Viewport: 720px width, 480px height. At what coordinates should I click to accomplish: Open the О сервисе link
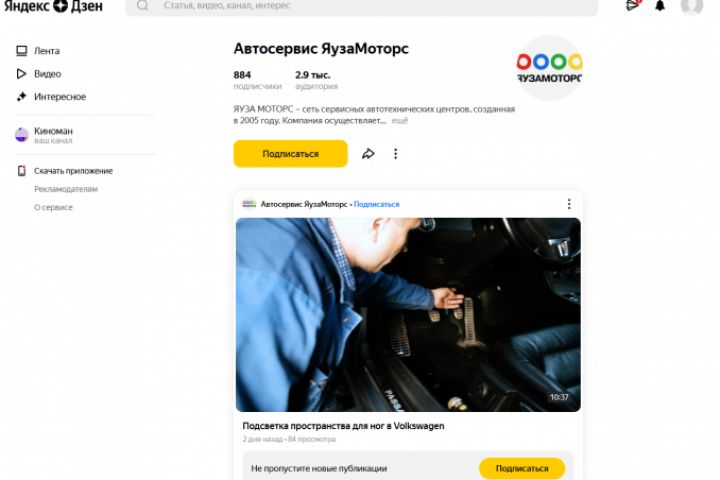point(53,207)
